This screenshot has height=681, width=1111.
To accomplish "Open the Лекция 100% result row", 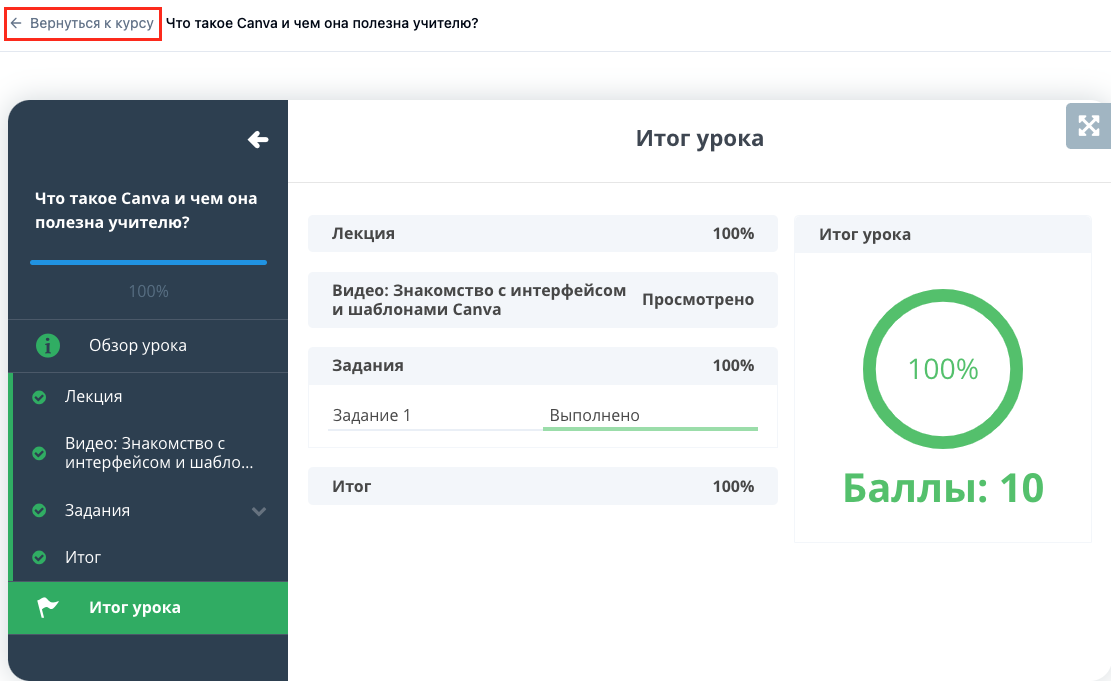I will click(x=543, y=233).
